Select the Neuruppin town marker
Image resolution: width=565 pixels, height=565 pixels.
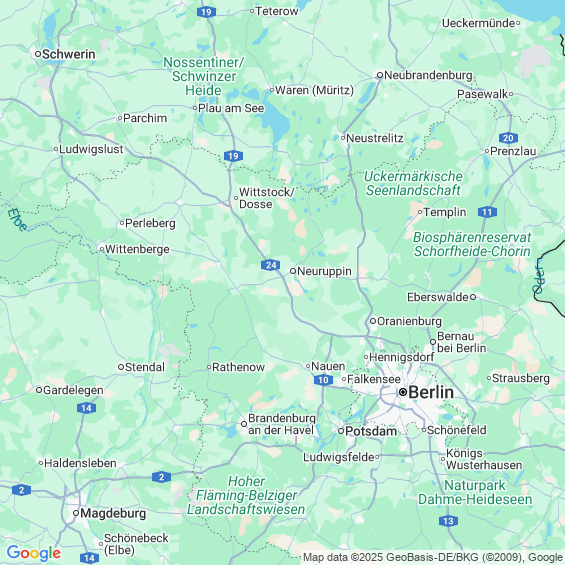point(293,271)
